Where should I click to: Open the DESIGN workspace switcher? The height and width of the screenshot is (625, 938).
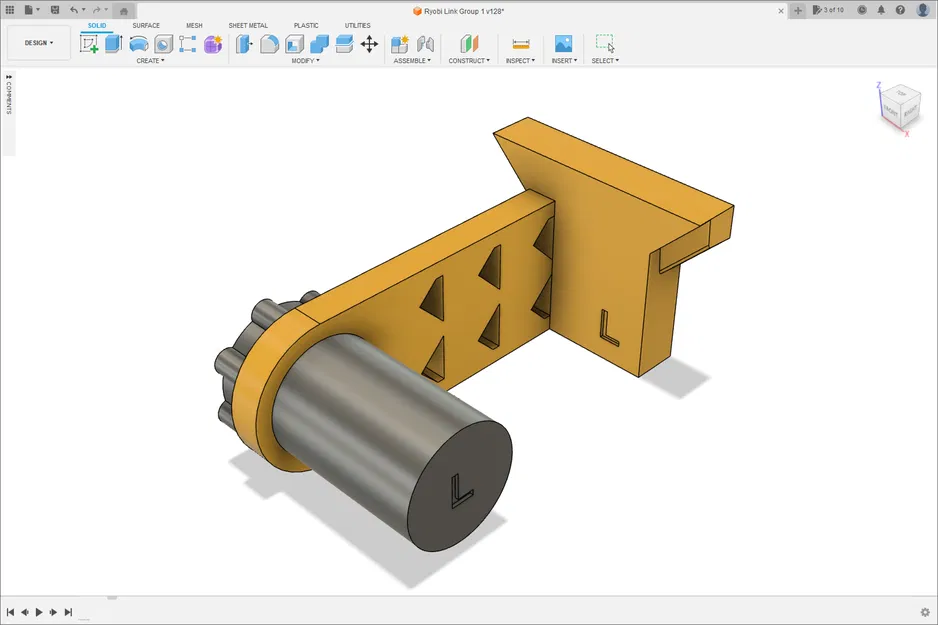(x=37, y=42)
